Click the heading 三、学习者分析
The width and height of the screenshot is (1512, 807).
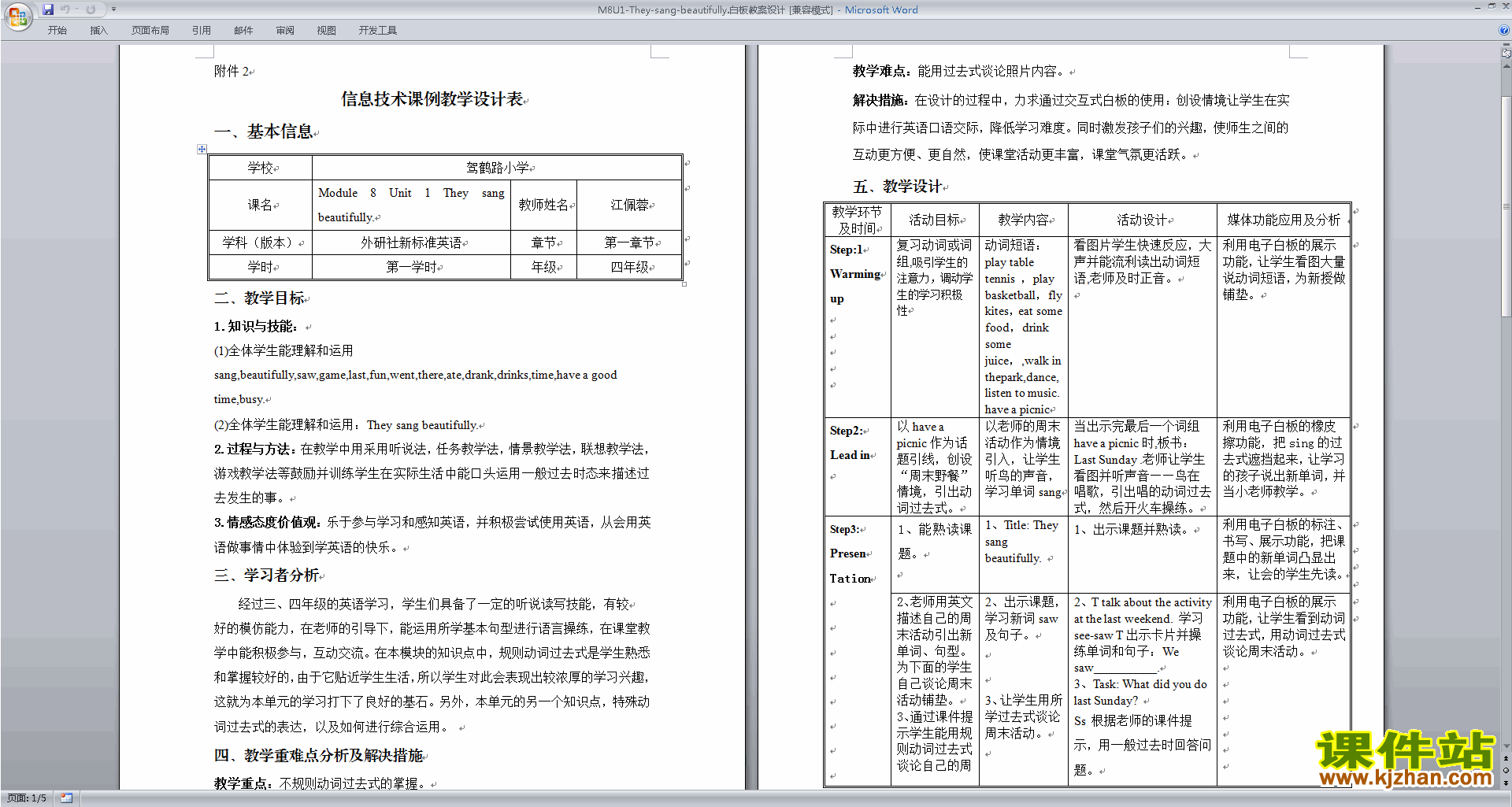pyautogui.click(x=267, y=576)
